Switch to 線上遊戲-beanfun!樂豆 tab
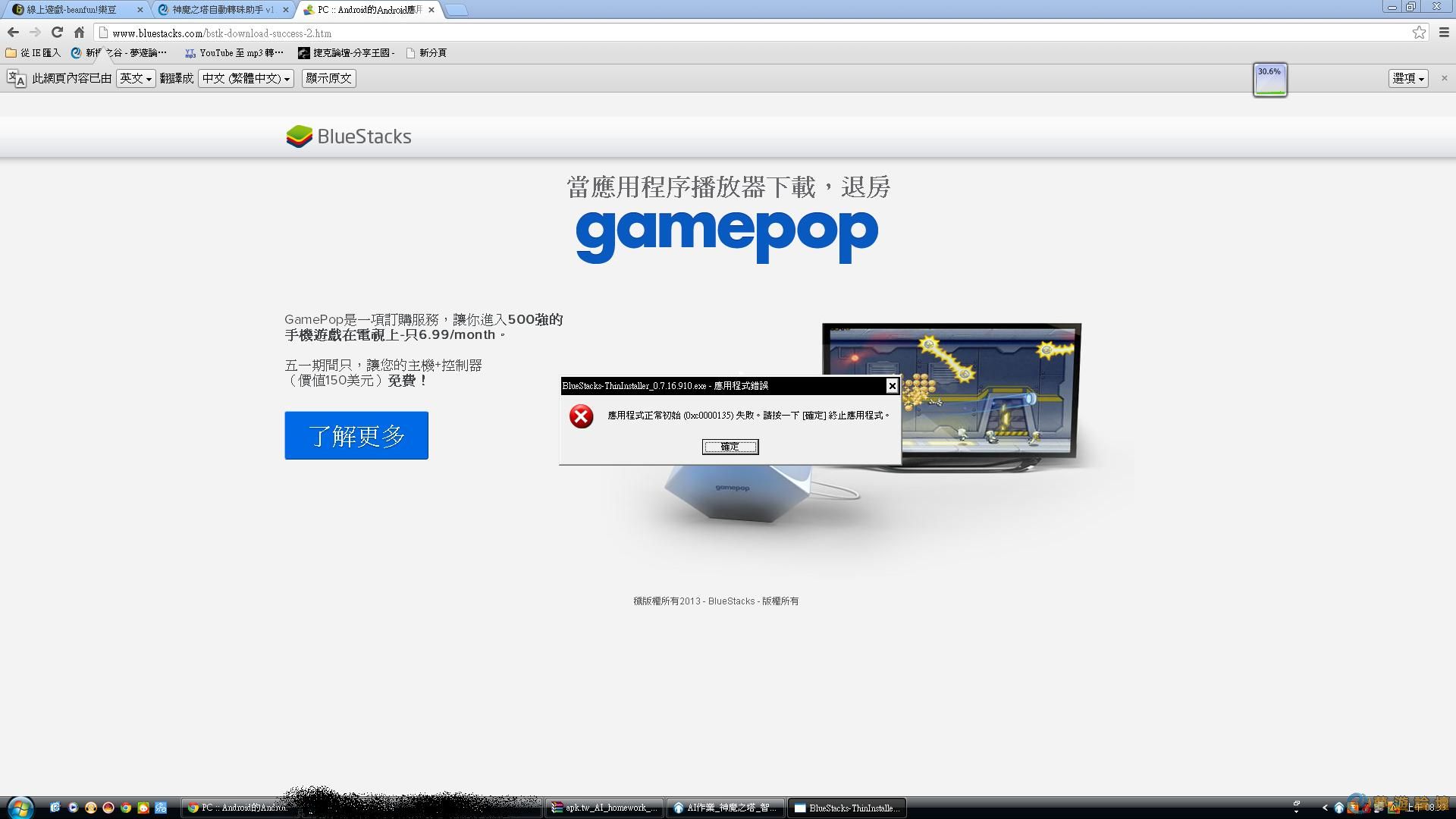The image size is (1456, 819). pos(72,10)
